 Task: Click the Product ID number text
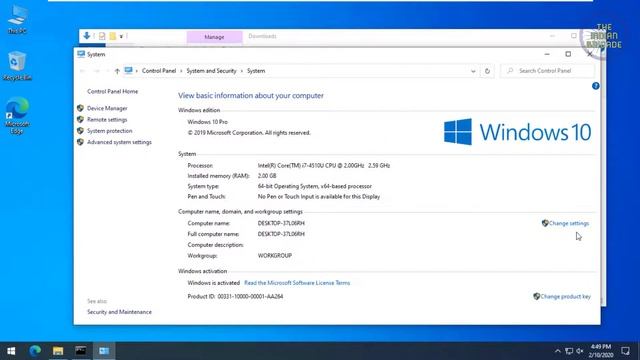(x=250, y=296)
